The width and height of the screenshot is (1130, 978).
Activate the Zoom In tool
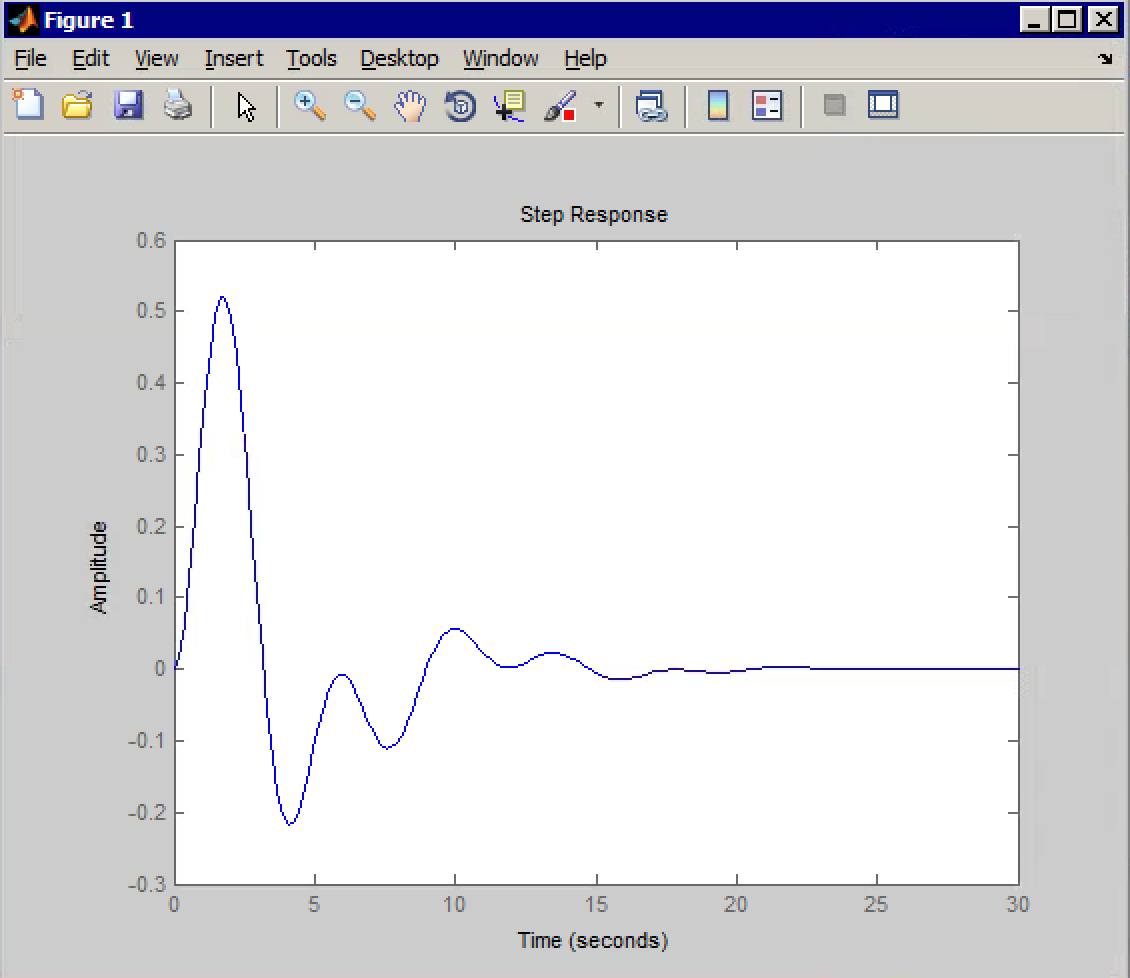310,107
